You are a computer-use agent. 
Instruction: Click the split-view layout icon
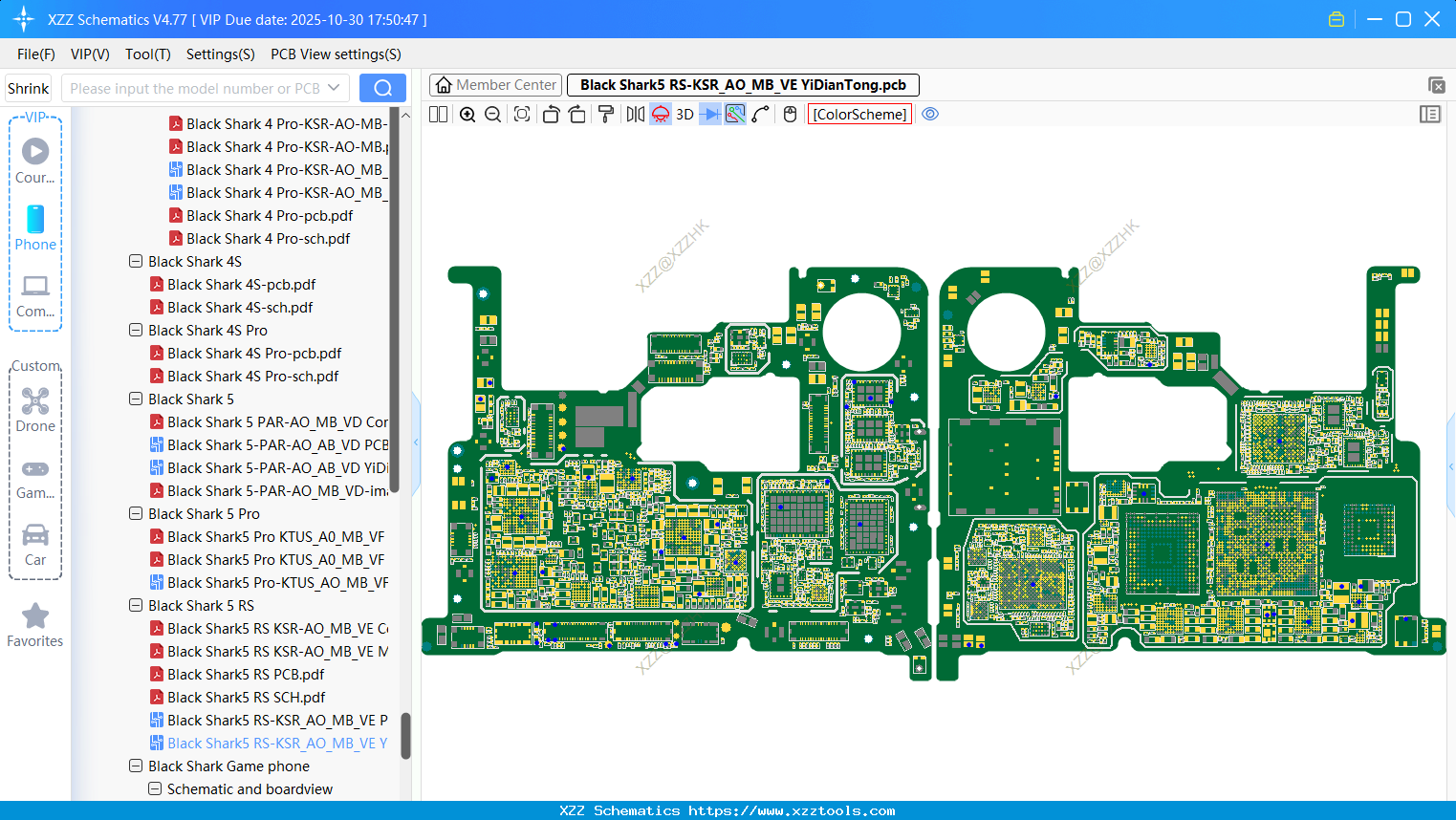coord(438,114)
